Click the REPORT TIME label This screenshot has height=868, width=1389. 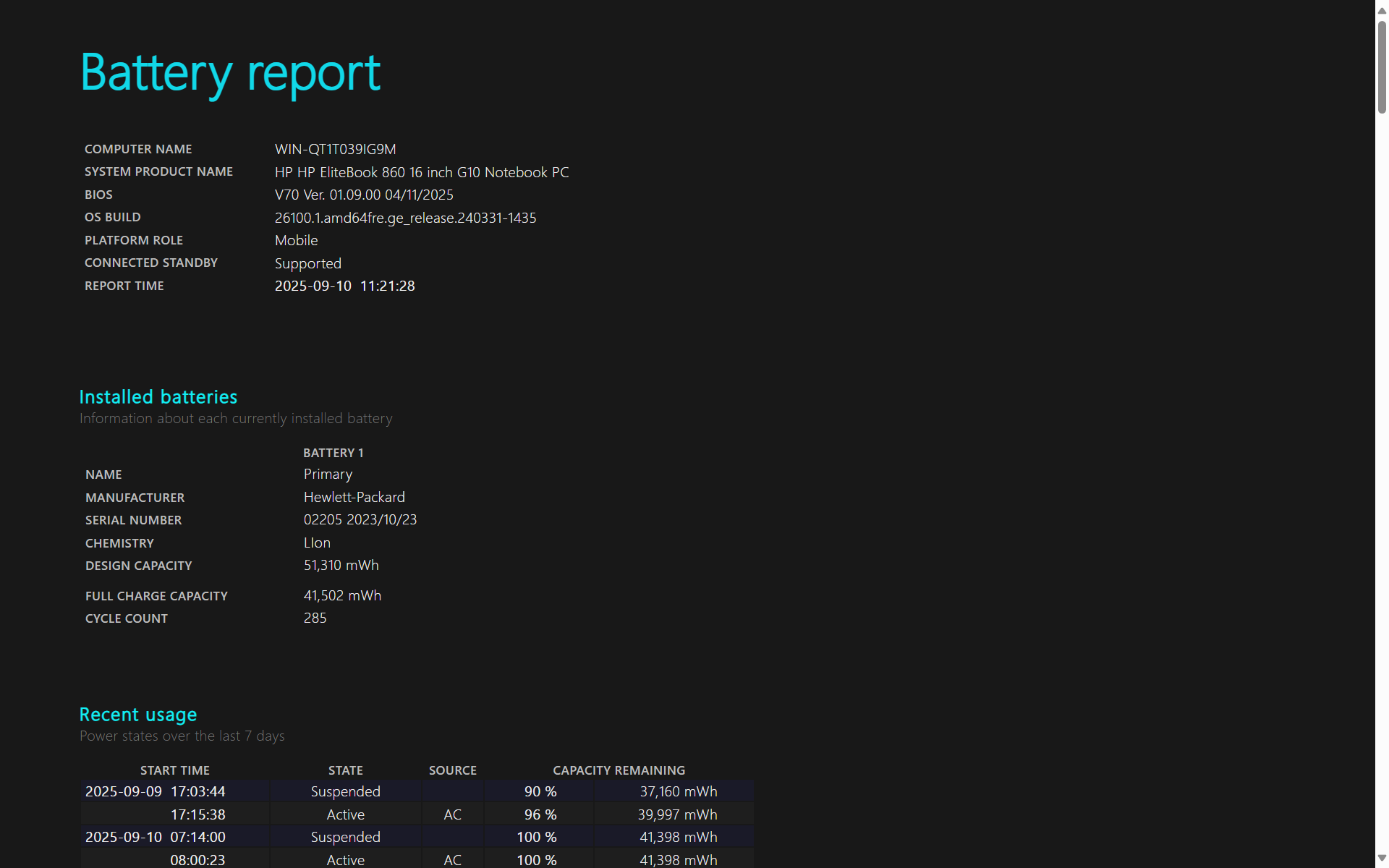pos(124,286)
